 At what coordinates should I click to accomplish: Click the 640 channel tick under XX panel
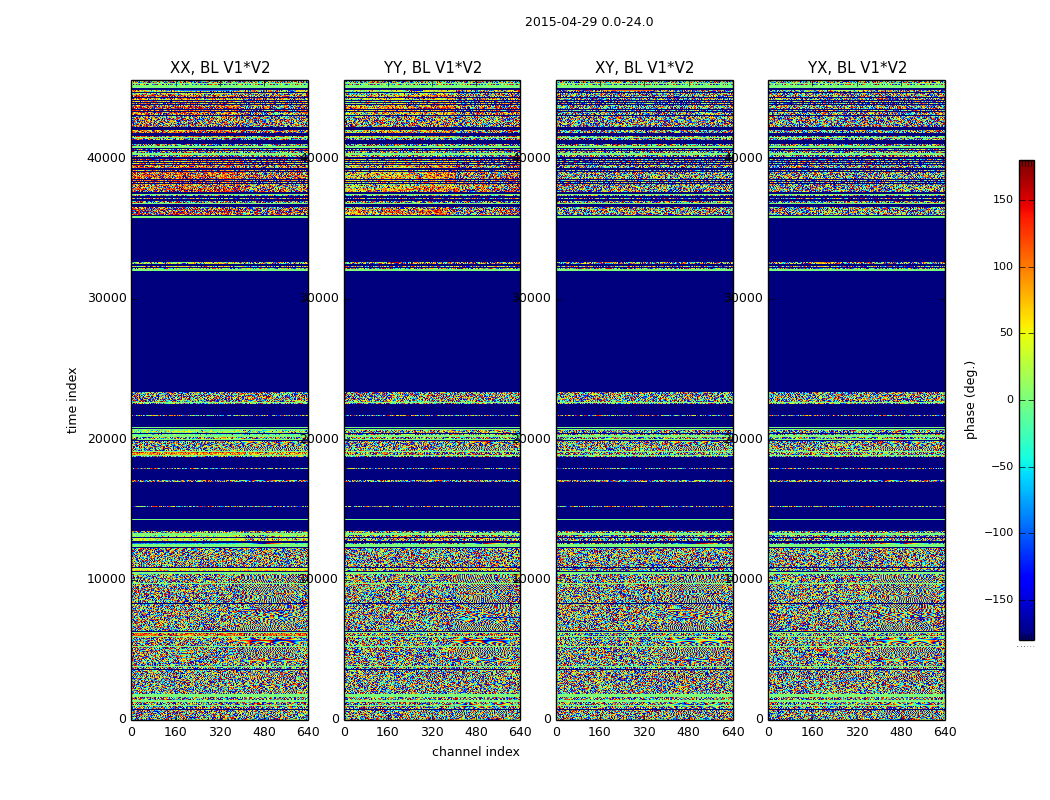point(308,732)
